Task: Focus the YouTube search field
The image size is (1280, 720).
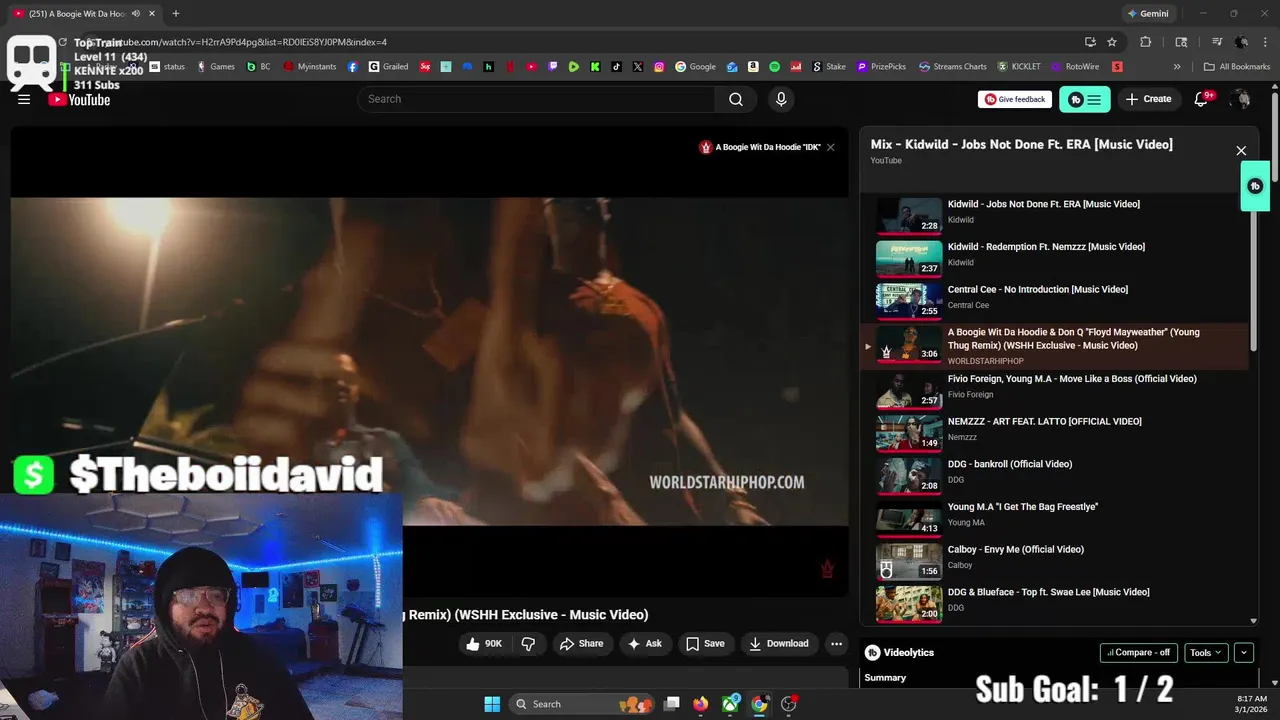Action: pos(537,99)
